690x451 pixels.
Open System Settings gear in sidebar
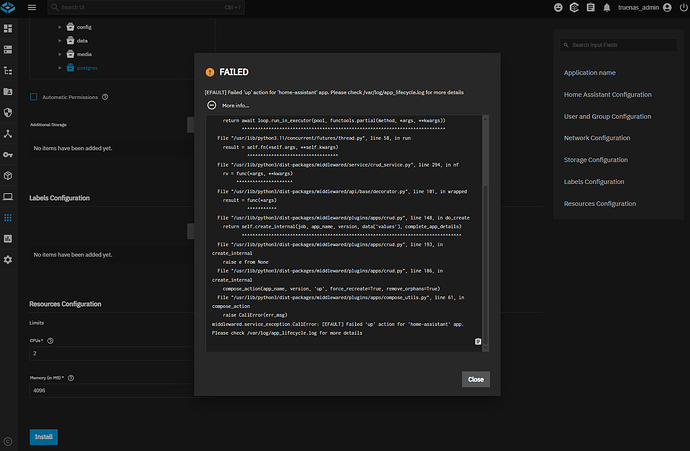(x=8, y=260)
